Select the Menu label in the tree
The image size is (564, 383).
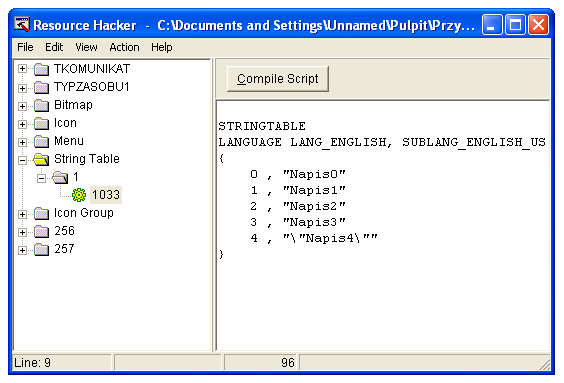coord(69,141)
